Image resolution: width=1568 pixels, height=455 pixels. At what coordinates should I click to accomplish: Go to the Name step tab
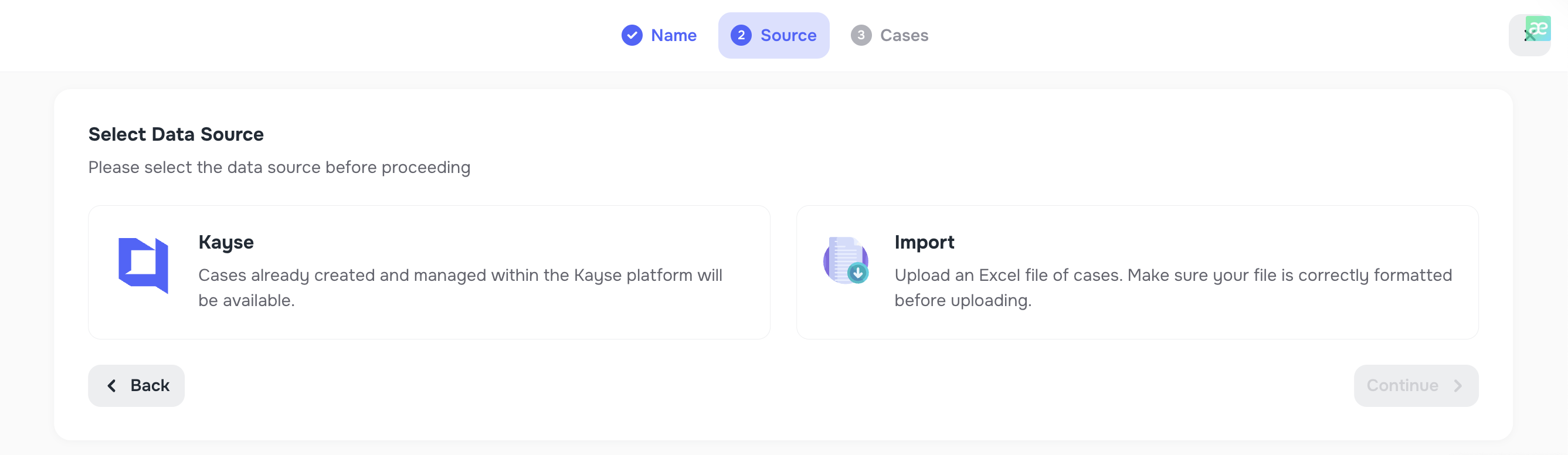tap(659, 35)
